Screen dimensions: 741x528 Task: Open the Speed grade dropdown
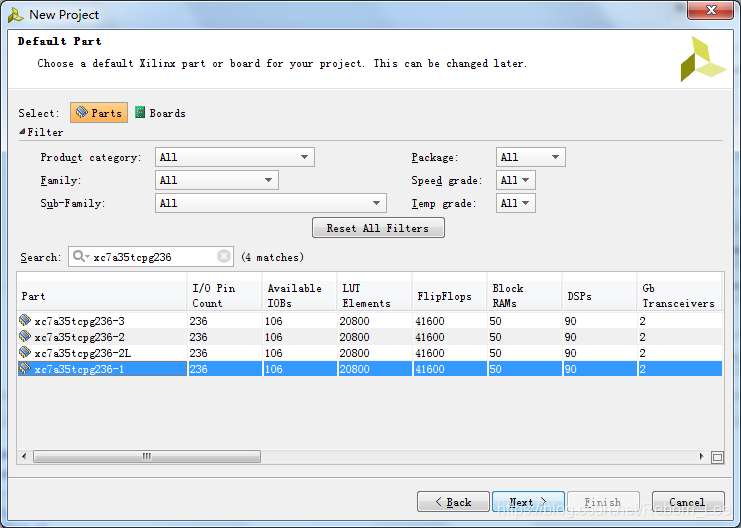pyautogui.click(x=516, y=180)
